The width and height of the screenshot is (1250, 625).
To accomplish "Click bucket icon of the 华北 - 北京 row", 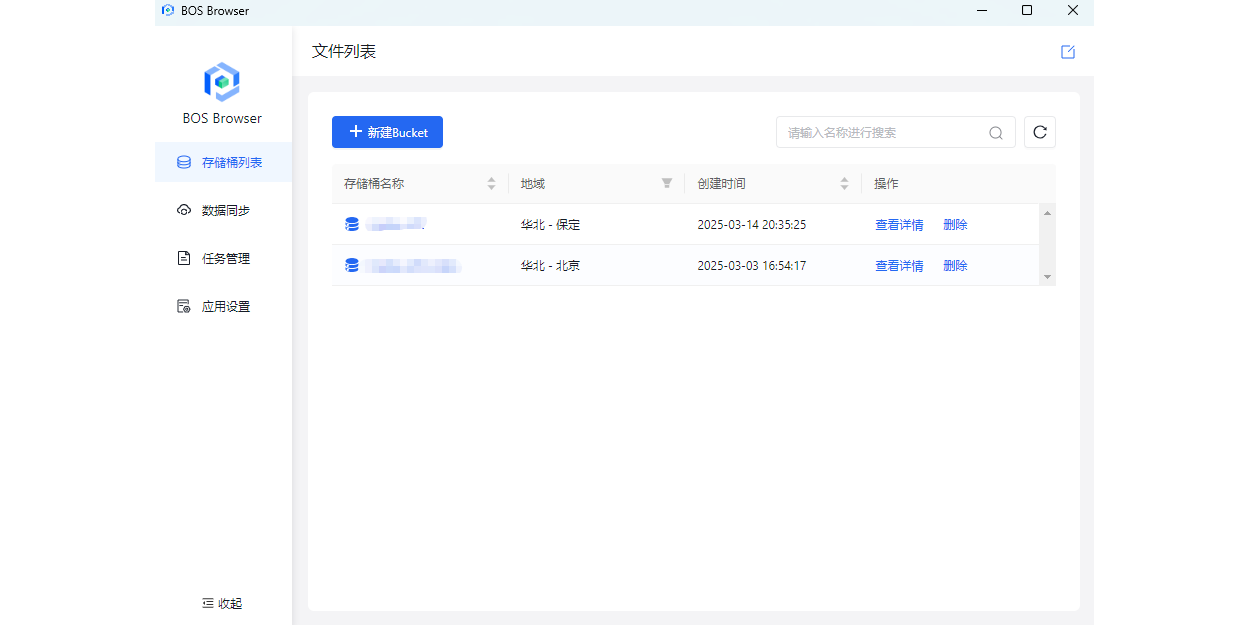I will pyautogui.click(x=352, y=265).
